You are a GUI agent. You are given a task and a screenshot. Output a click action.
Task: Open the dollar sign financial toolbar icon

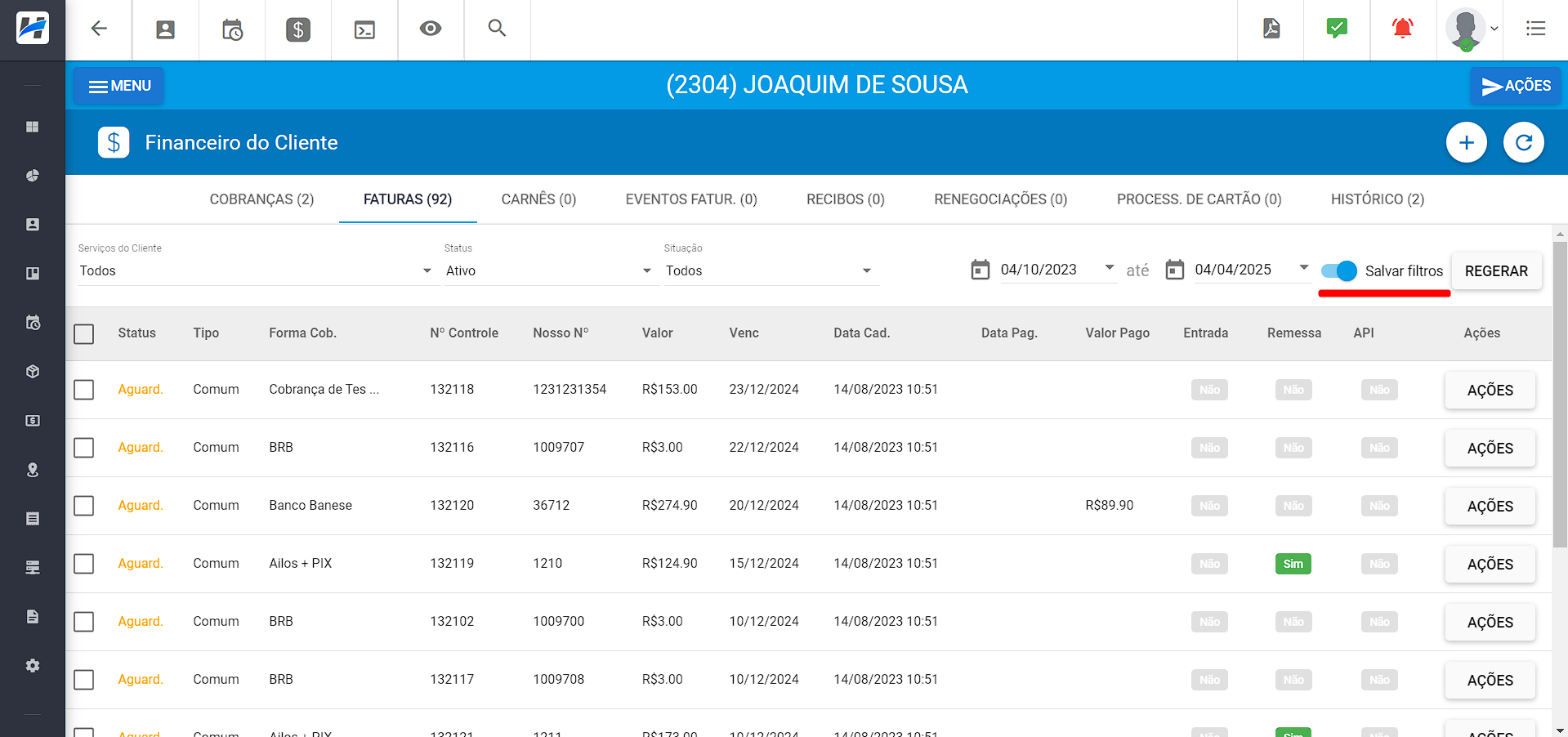point(298,30)
